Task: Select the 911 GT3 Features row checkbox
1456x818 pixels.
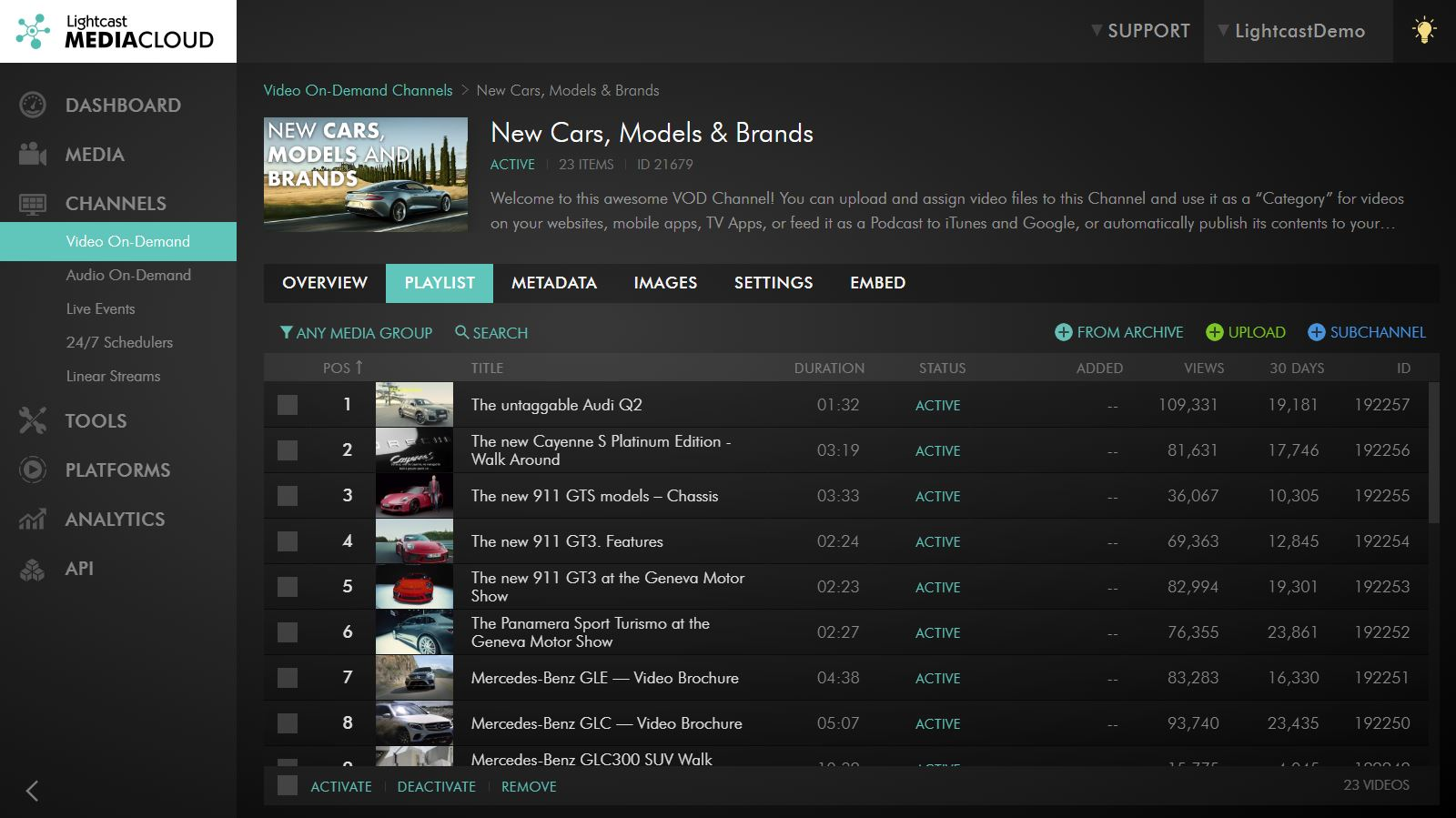Action: (288, 541)
